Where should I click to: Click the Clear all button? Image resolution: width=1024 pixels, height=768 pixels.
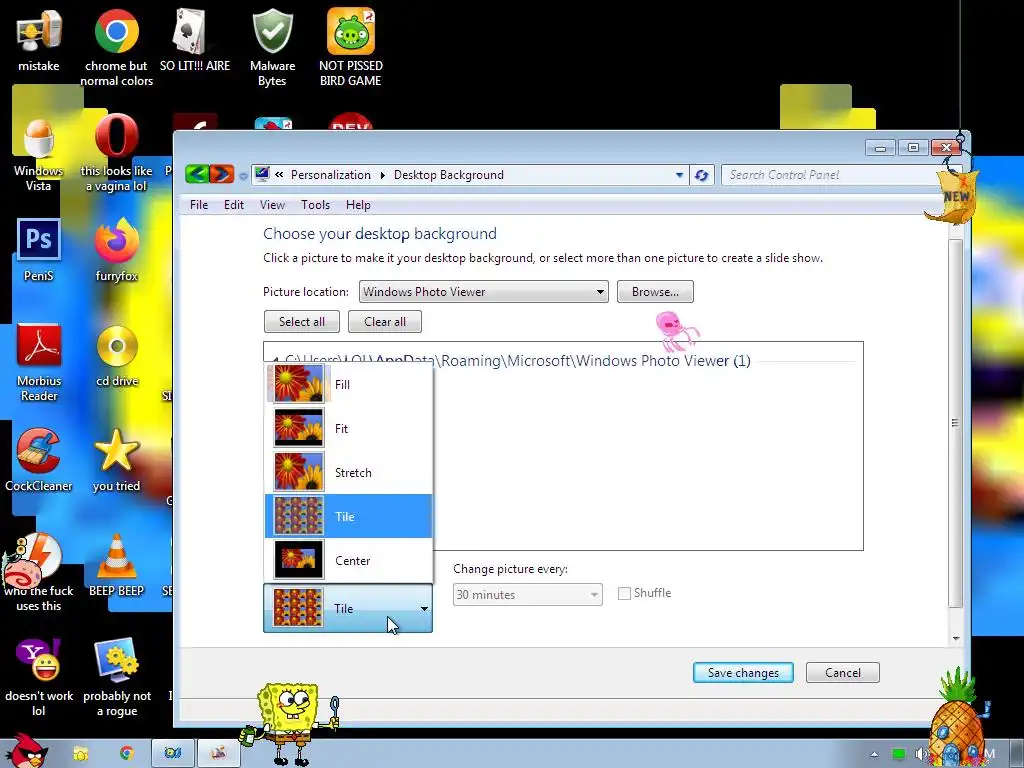(385, 321)
